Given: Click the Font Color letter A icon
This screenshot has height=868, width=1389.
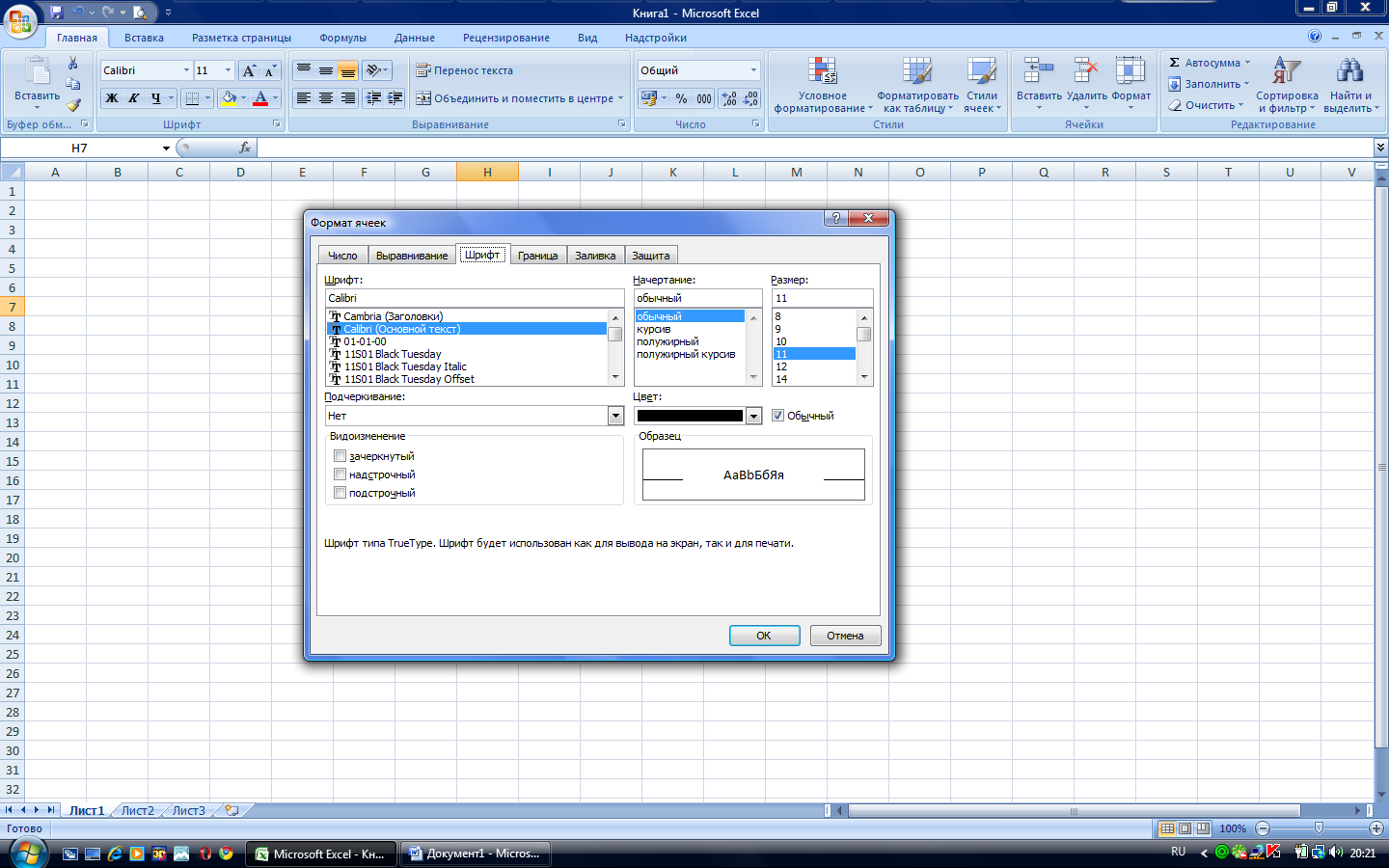Looking at the screenshot, I should 259,98.
